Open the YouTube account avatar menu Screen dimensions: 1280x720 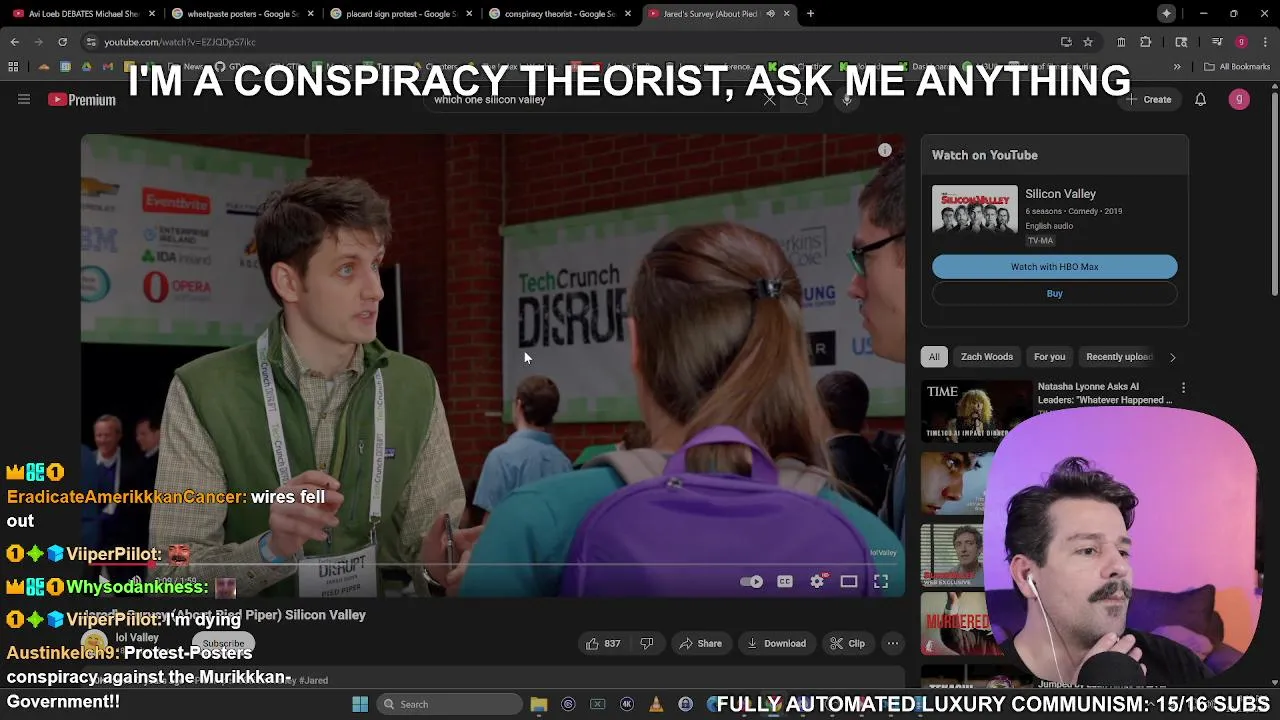point(1239,99)
